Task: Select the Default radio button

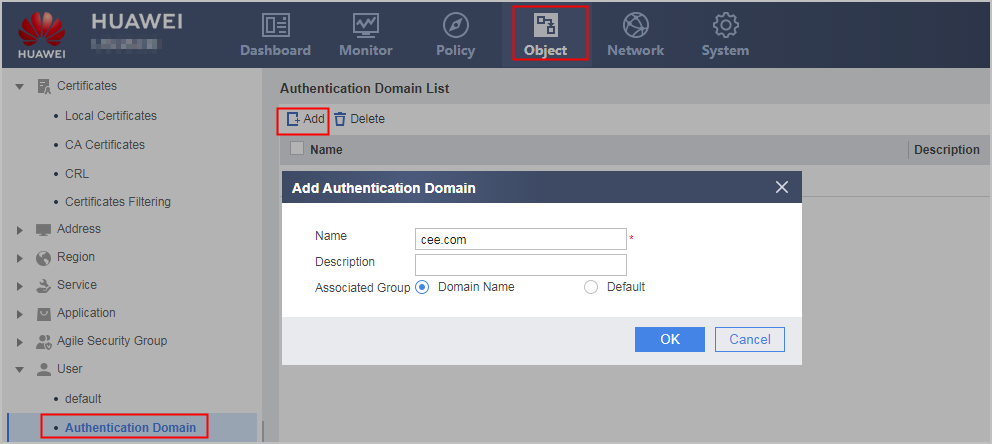Action: pos(591,287)
